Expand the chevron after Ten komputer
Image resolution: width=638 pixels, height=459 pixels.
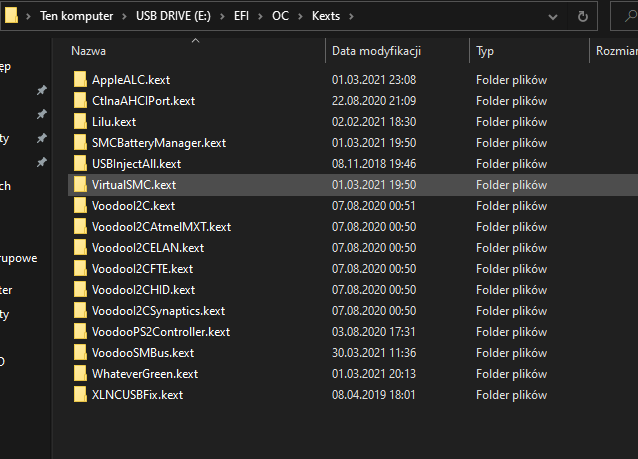(x=125, y=16)
